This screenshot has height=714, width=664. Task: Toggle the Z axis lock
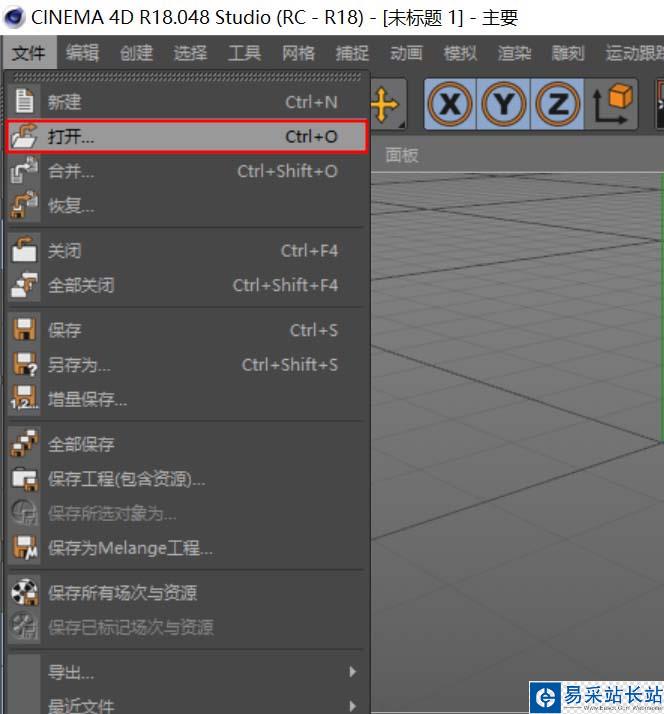(x=557, y=104)
